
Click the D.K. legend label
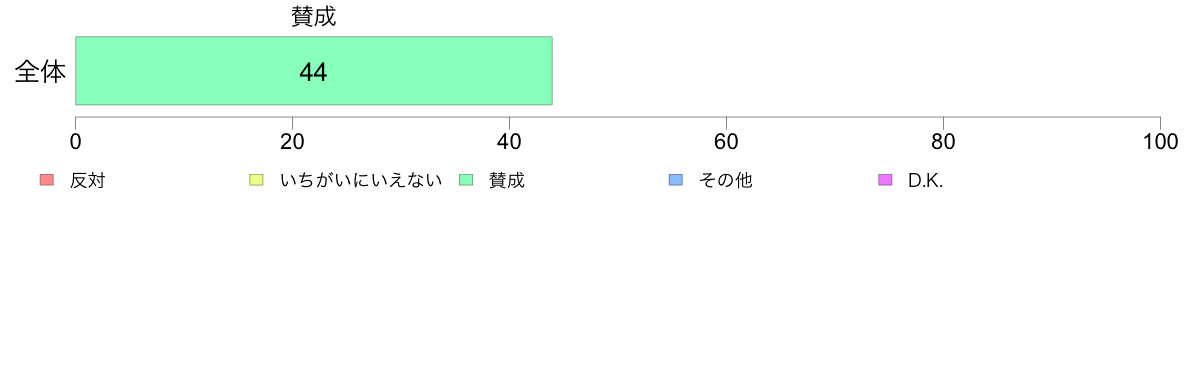926,181
